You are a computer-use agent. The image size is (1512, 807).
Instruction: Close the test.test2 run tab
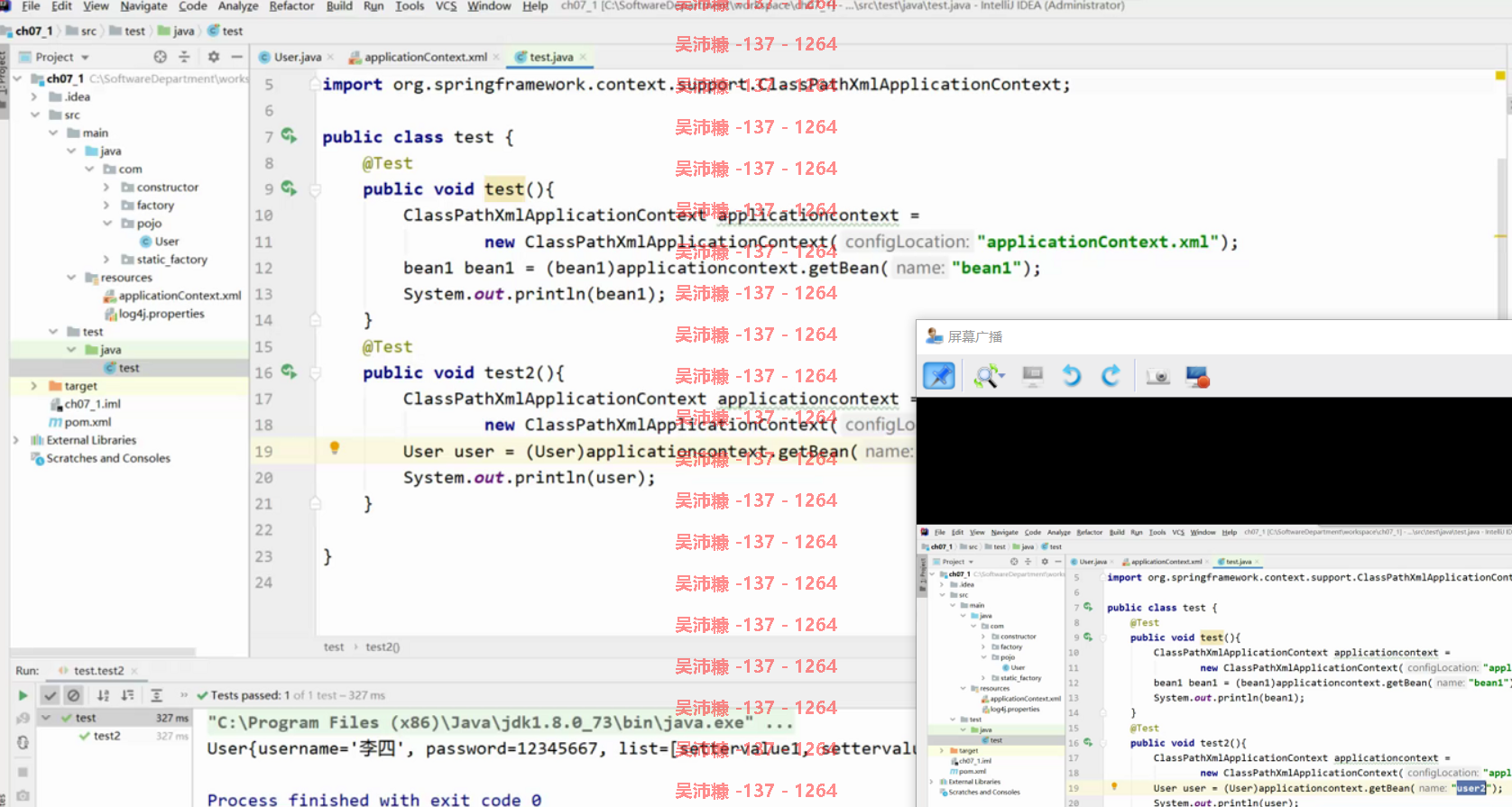[x=134, y=671]
